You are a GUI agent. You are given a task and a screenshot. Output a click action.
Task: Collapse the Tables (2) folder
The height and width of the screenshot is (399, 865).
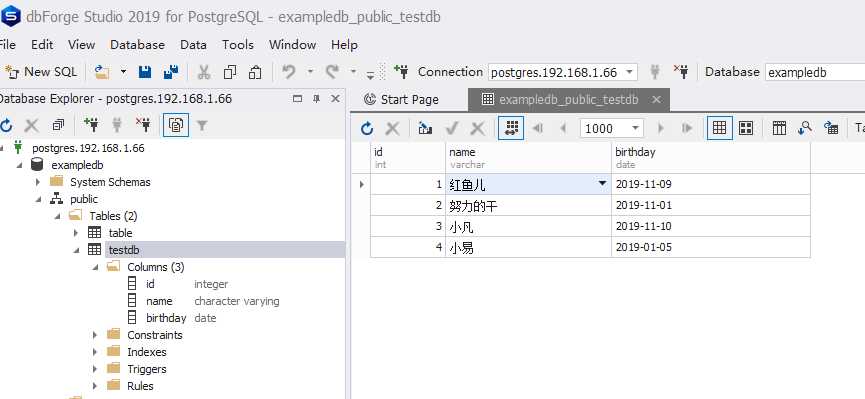[57, 216]
